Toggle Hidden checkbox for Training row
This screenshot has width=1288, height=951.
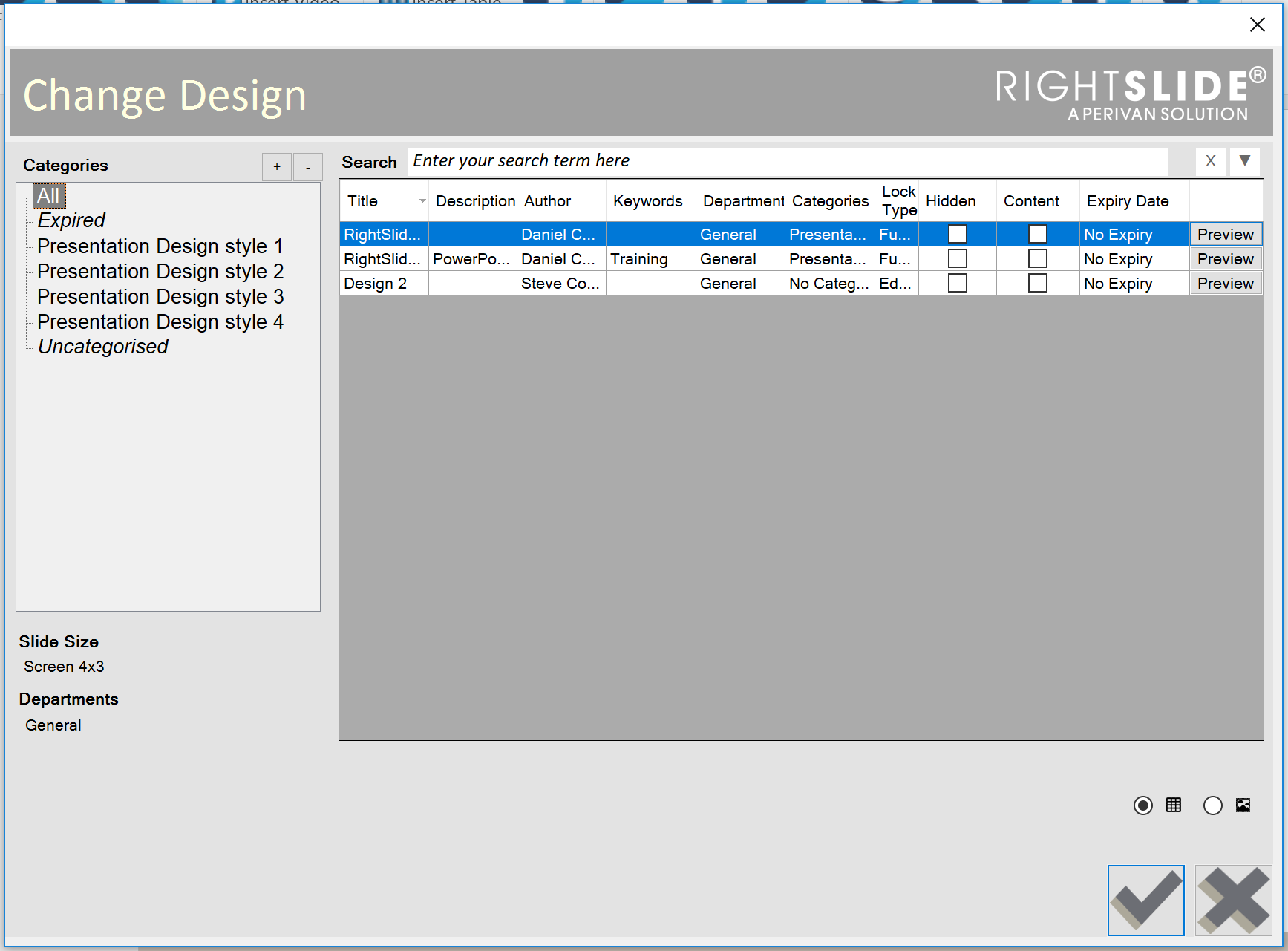(958, 258)
